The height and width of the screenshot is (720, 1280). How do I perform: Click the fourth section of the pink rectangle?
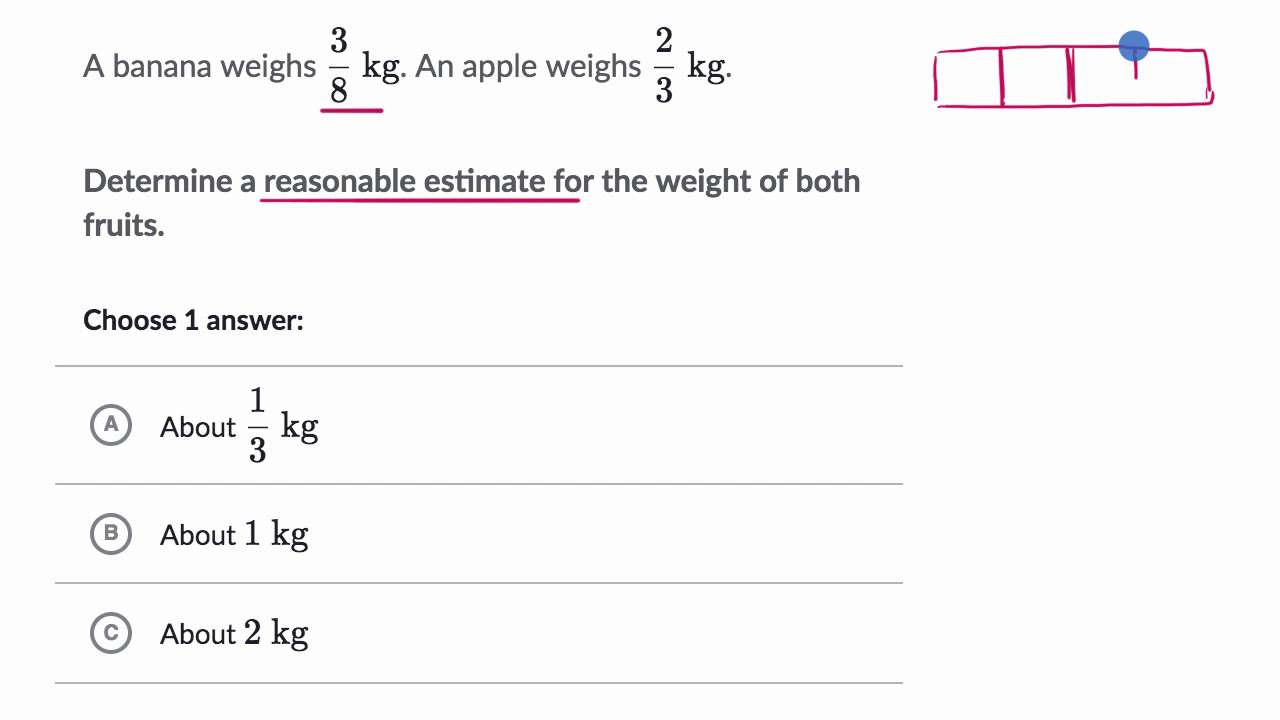click(1172, 76)
